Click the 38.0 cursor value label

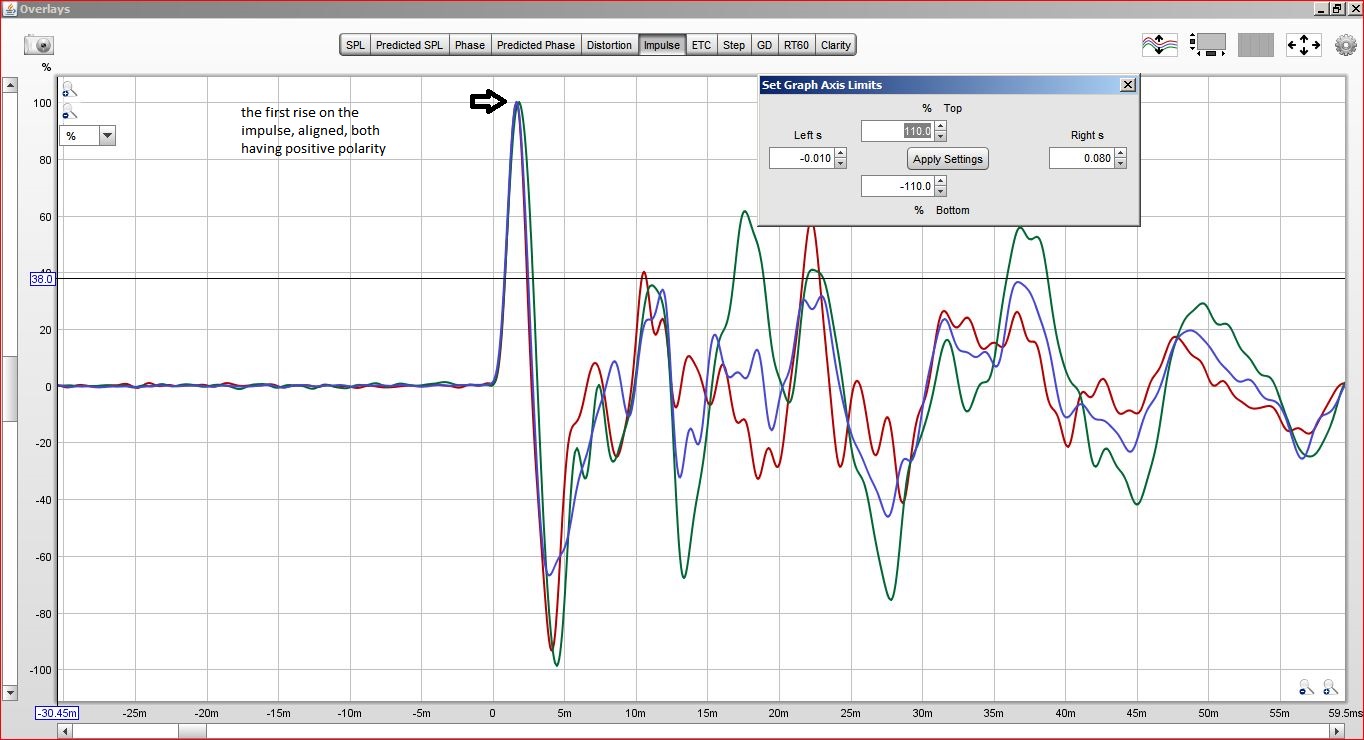pos(42,279)
